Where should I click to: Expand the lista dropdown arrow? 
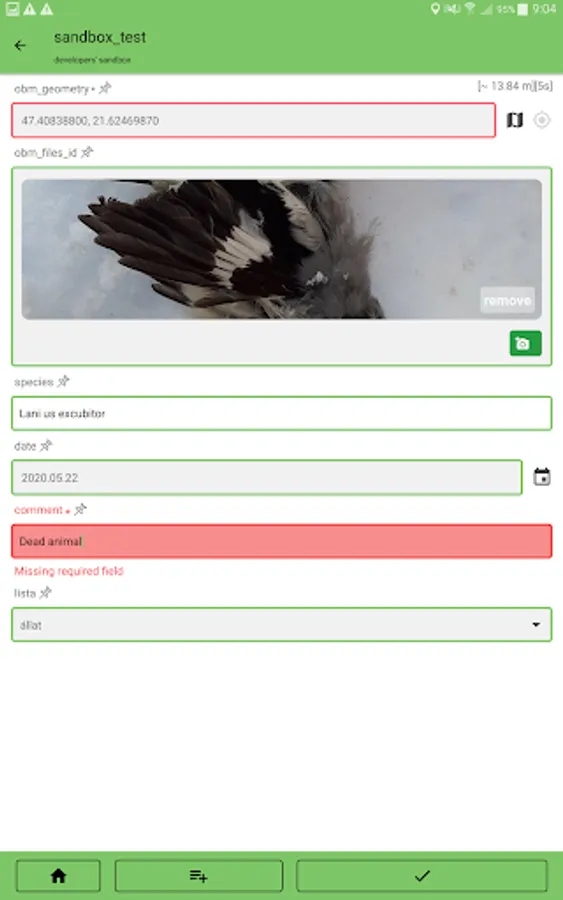(536, 624)
